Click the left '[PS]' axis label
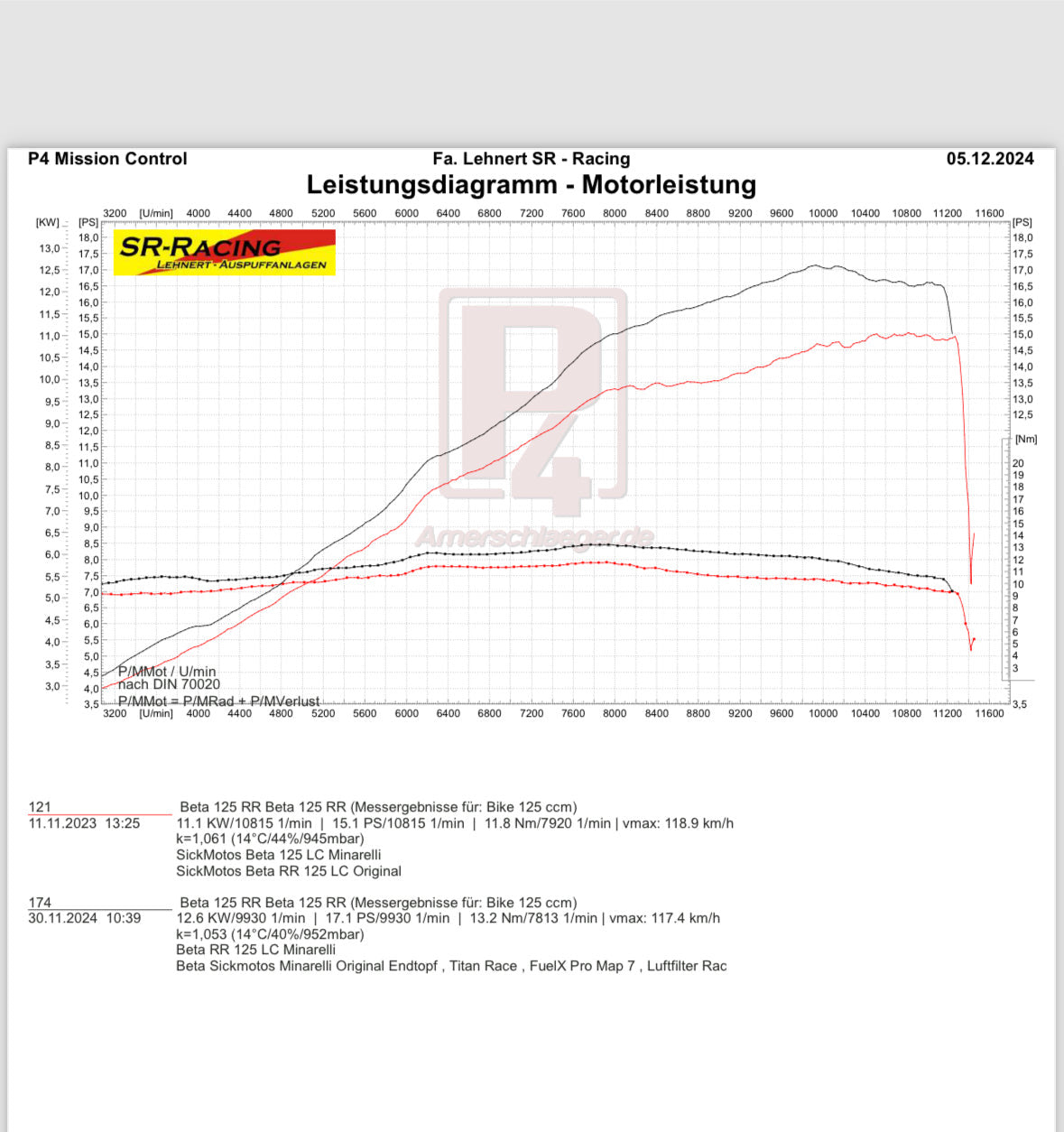Image resolution: width=1064 pixels, height=1132 pixels. pyautogui.click(x=88, y=222)
